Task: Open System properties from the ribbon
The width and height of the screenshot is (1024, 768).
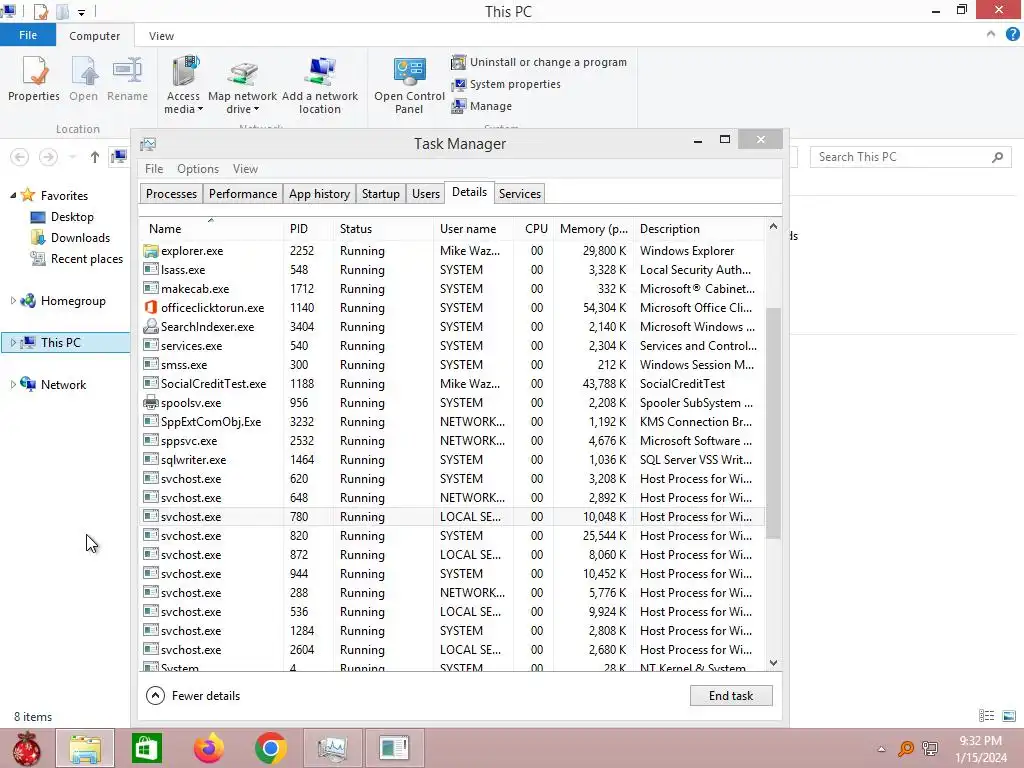Action: pyautogui.click(x=506, y=84)
